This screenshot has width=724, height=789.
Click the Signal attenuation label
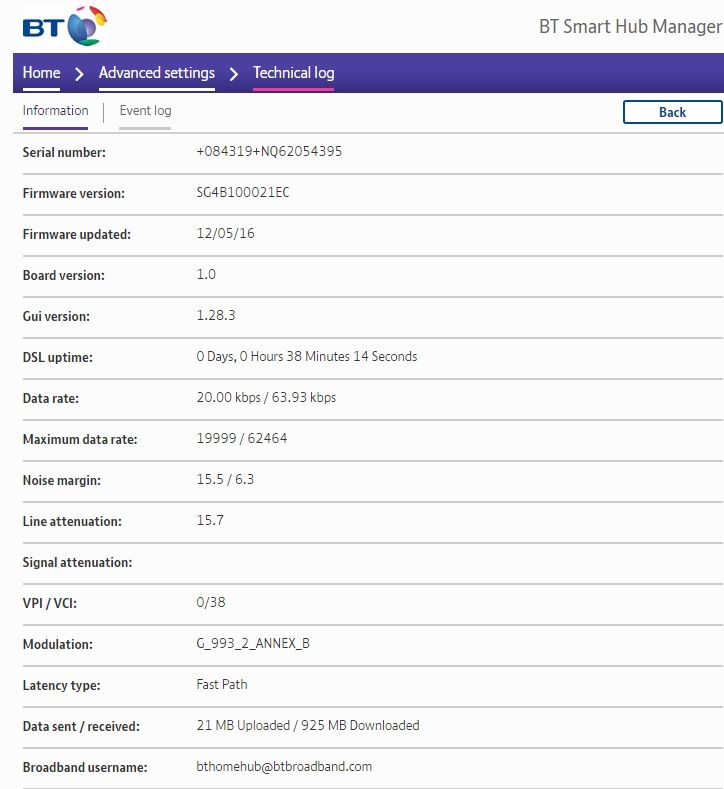coord(77,563)
